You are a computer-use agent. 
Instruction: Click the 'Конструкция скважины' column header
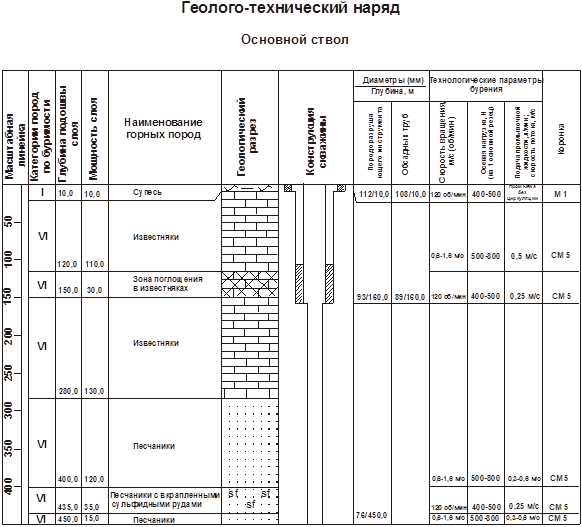(x=316, y=141)
